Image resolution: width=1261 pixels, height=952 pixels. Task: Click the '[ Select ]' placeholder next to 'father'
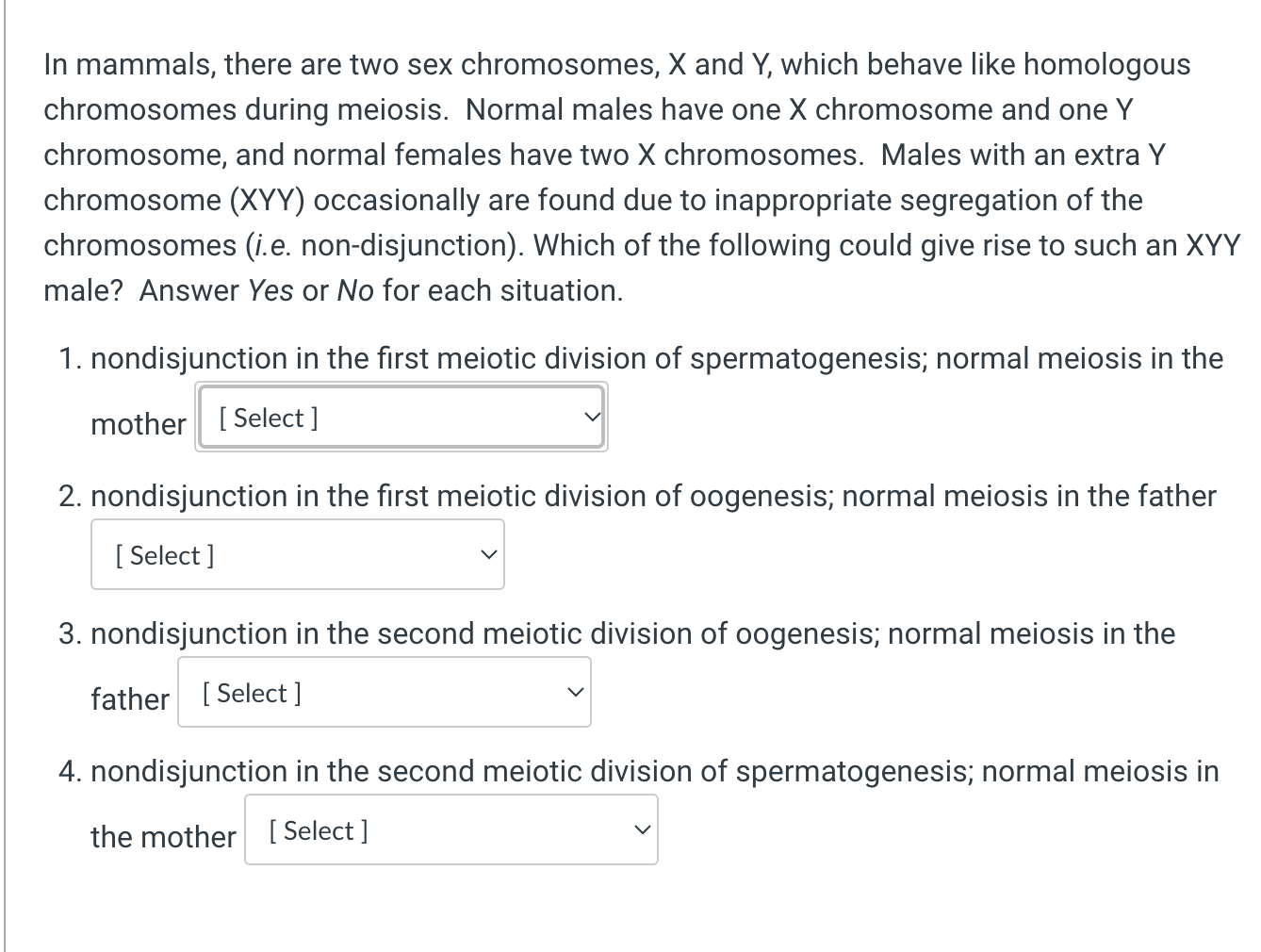[x=252, y=693]
